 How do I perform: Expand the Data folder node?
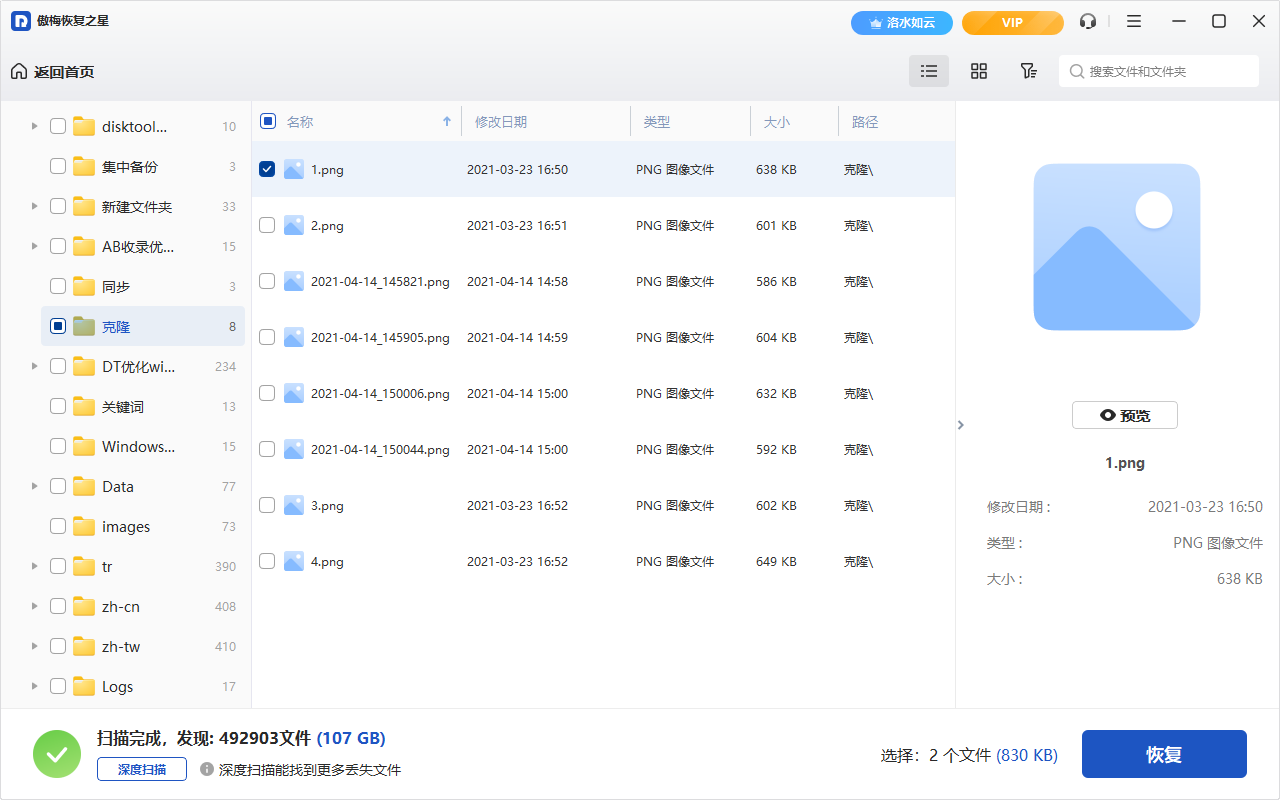point(34,486)
